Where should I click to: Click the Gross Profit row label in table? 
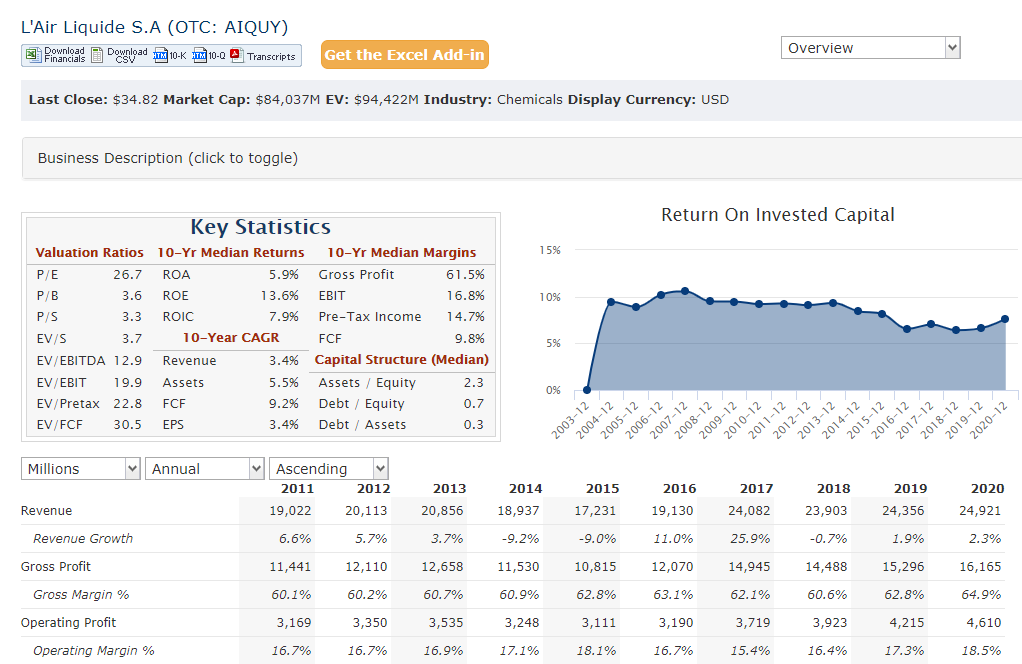(55, 567)
